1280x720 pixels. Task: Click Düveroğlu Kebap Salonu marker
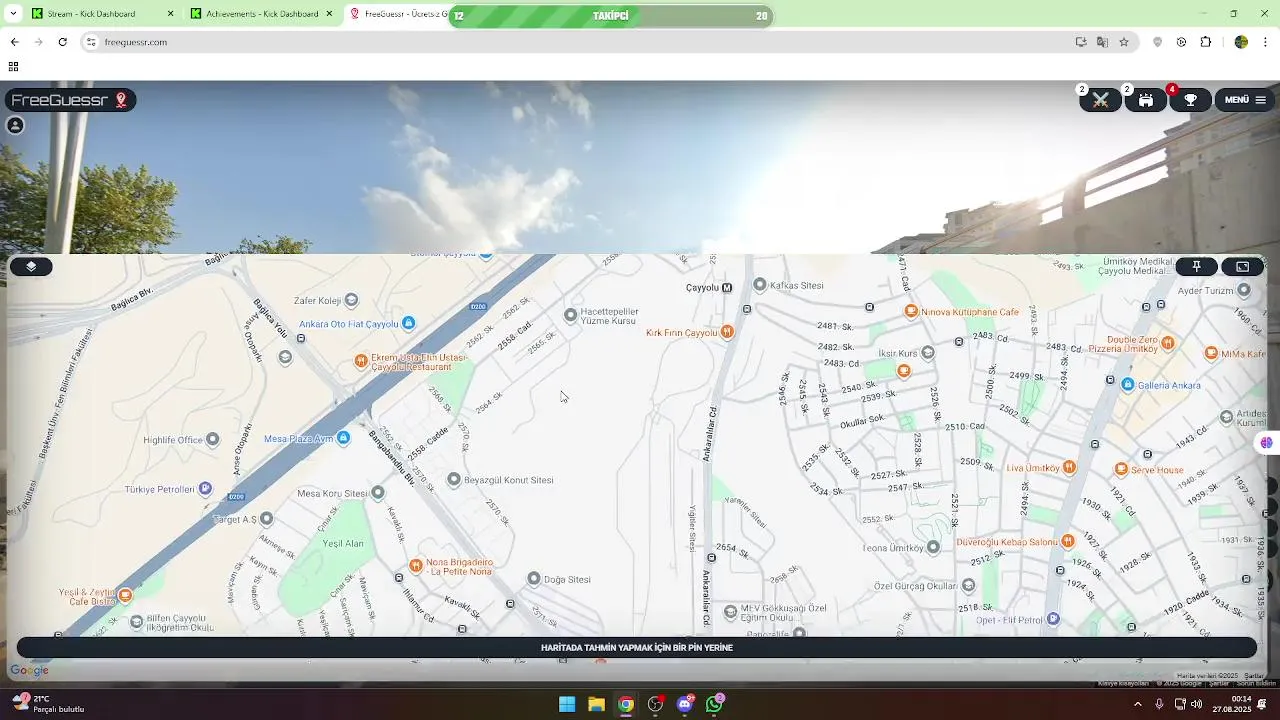1068,541
